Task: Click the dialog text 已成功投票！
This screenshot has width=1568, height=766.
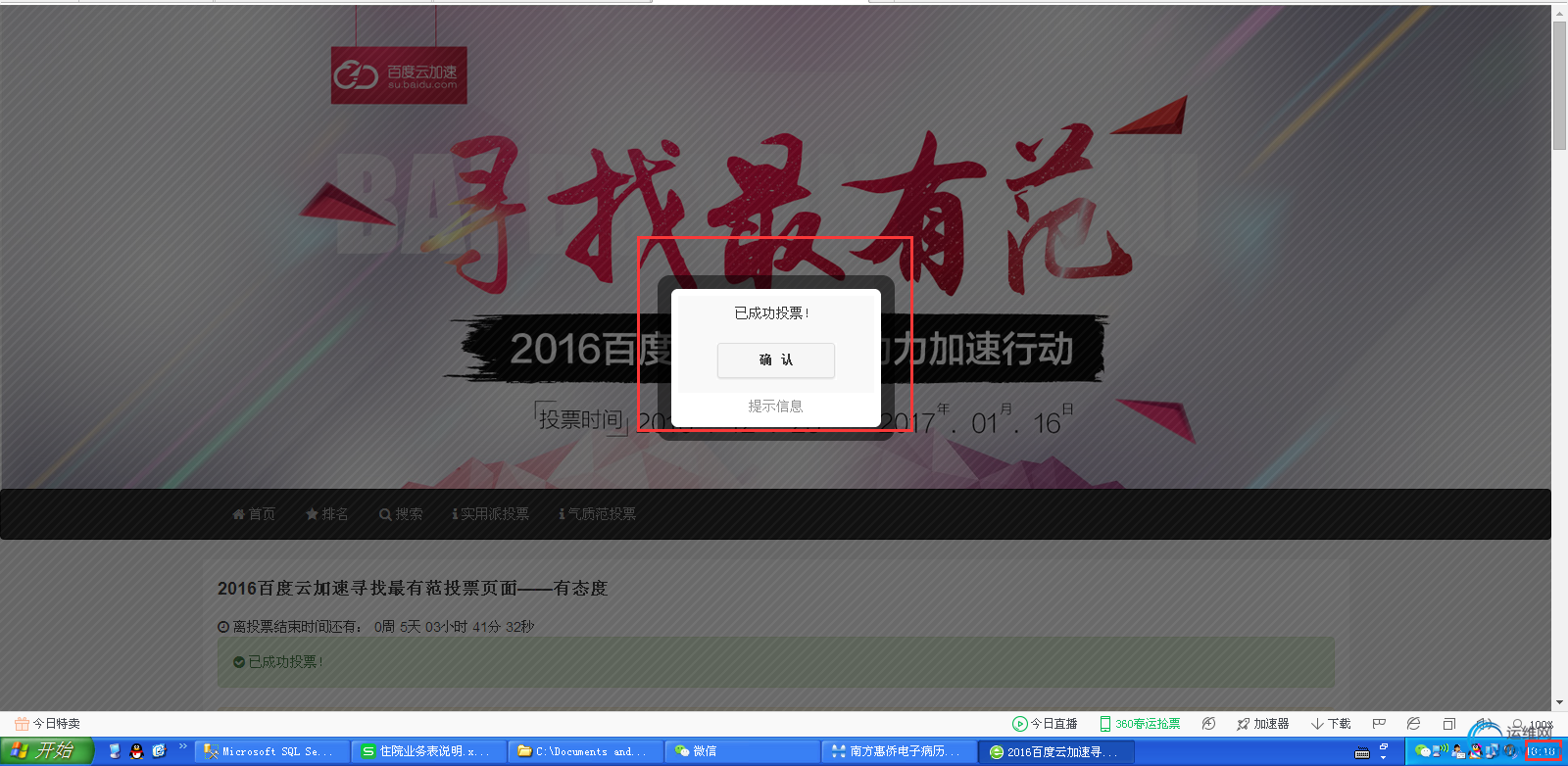Action: click(x=772, y=313)
